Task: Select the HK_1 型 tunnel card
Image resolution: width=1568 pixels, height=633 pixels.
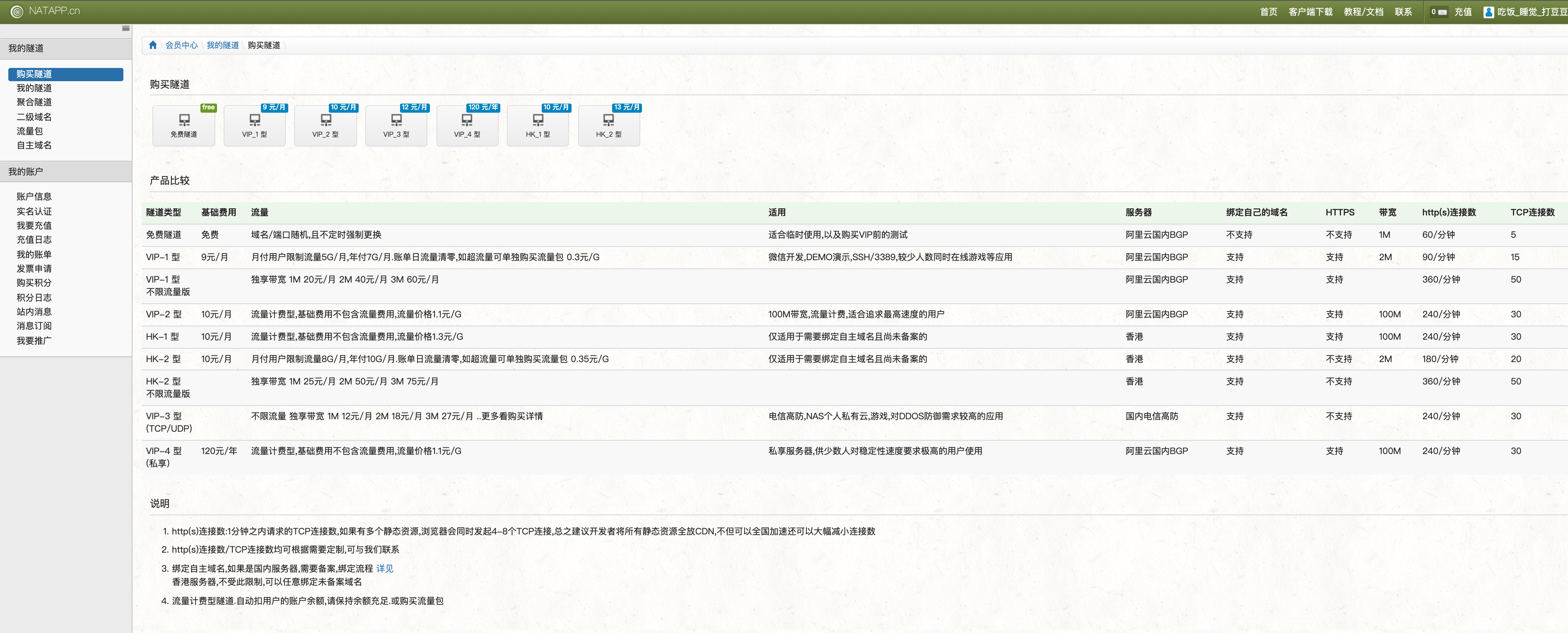Action: [538, 126]
